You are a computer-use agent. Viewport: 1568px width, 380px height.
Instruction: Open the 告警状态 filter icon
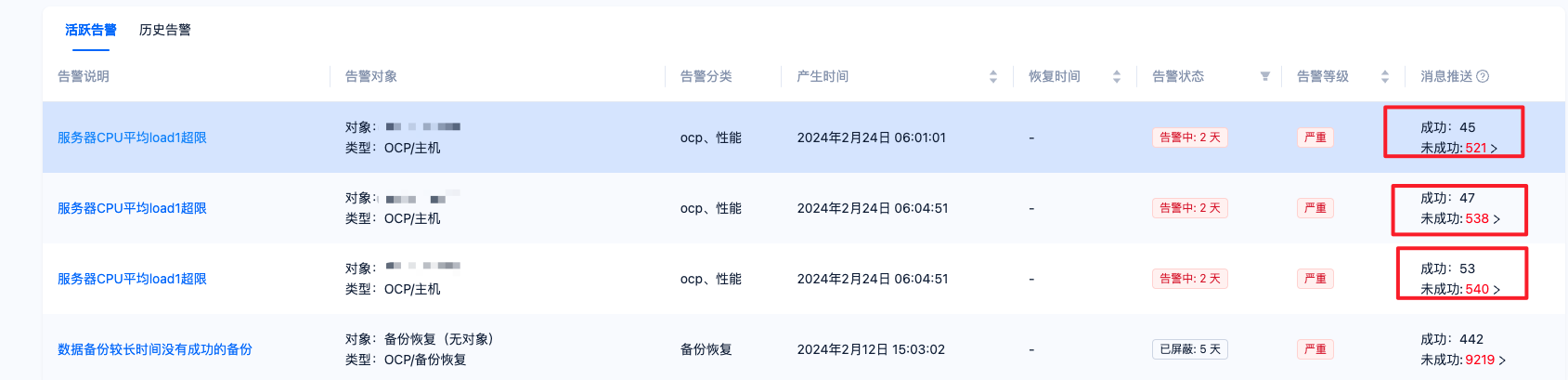(x=1264, y=76)
